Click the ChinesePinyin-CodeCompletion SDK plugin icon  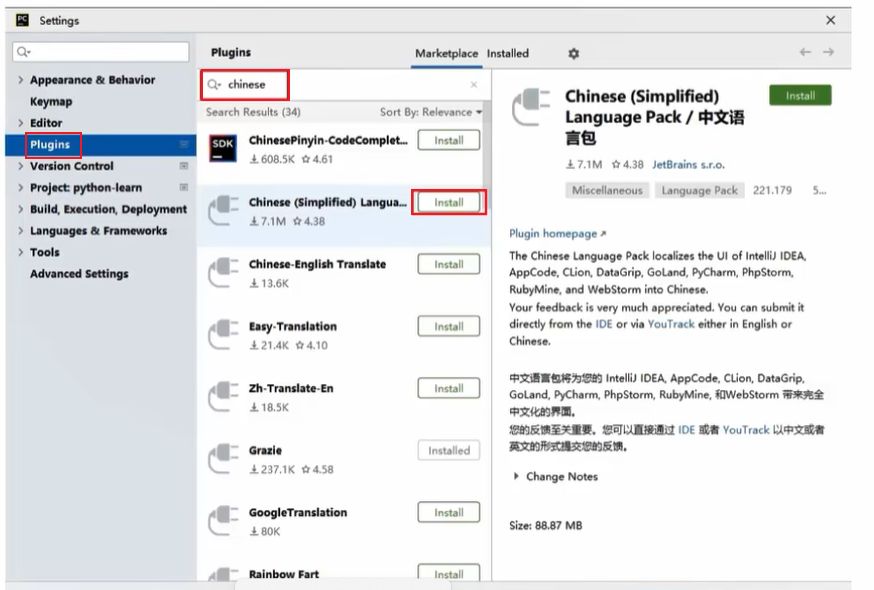pyautogui.click(x=222, y=149)
